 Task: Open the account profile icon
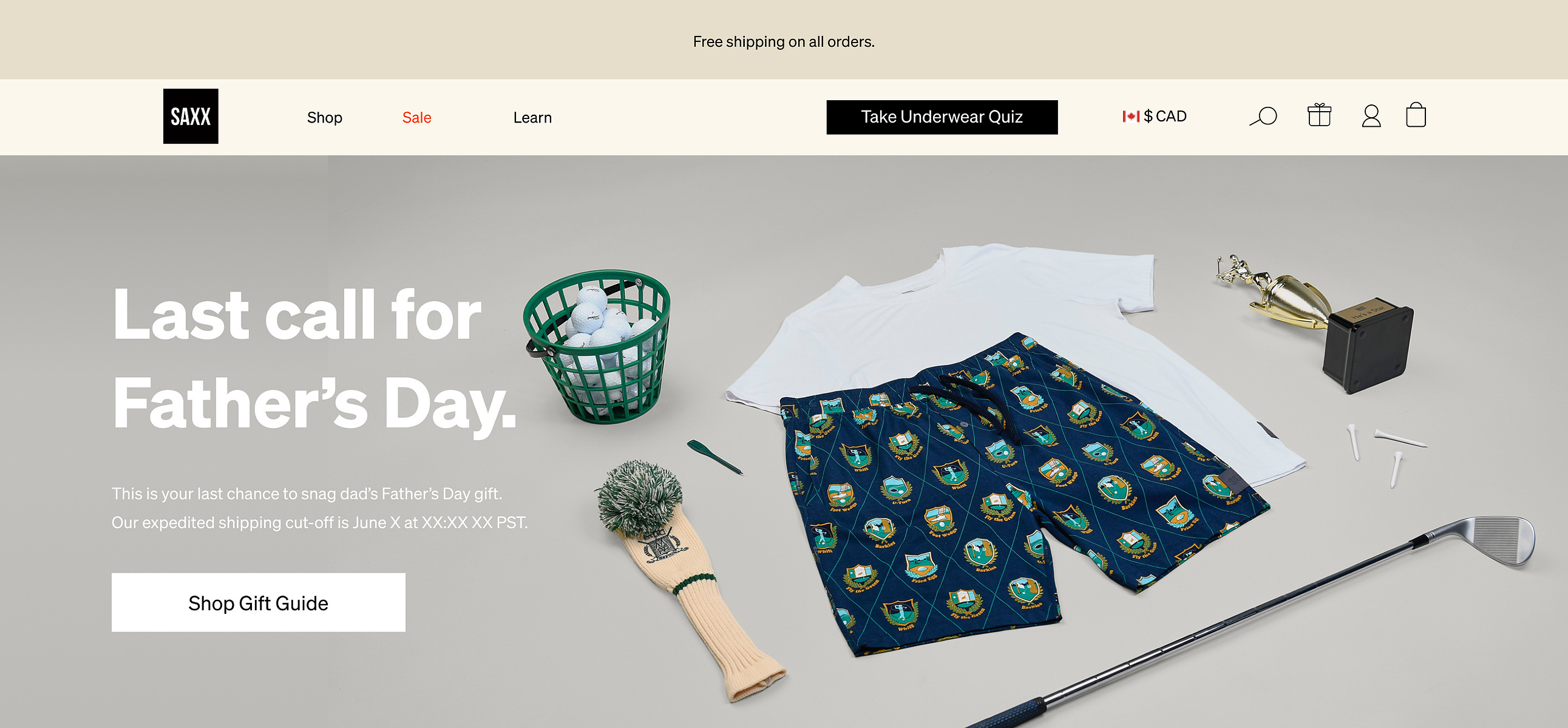(1371, 115)
